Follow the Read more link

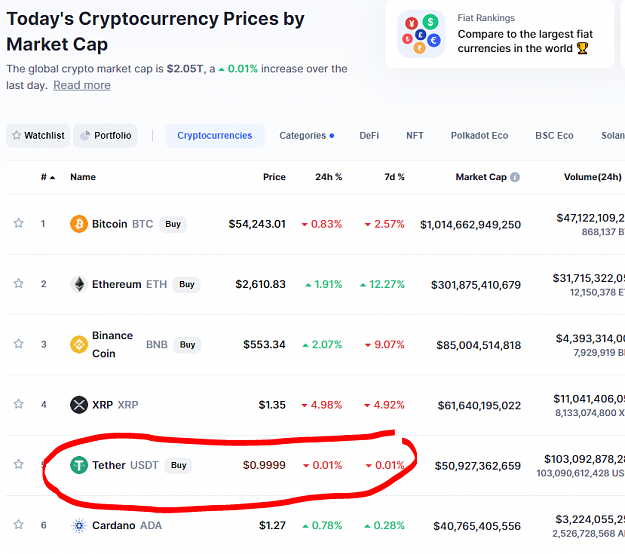pyautogui.click(x=82, y=85)
